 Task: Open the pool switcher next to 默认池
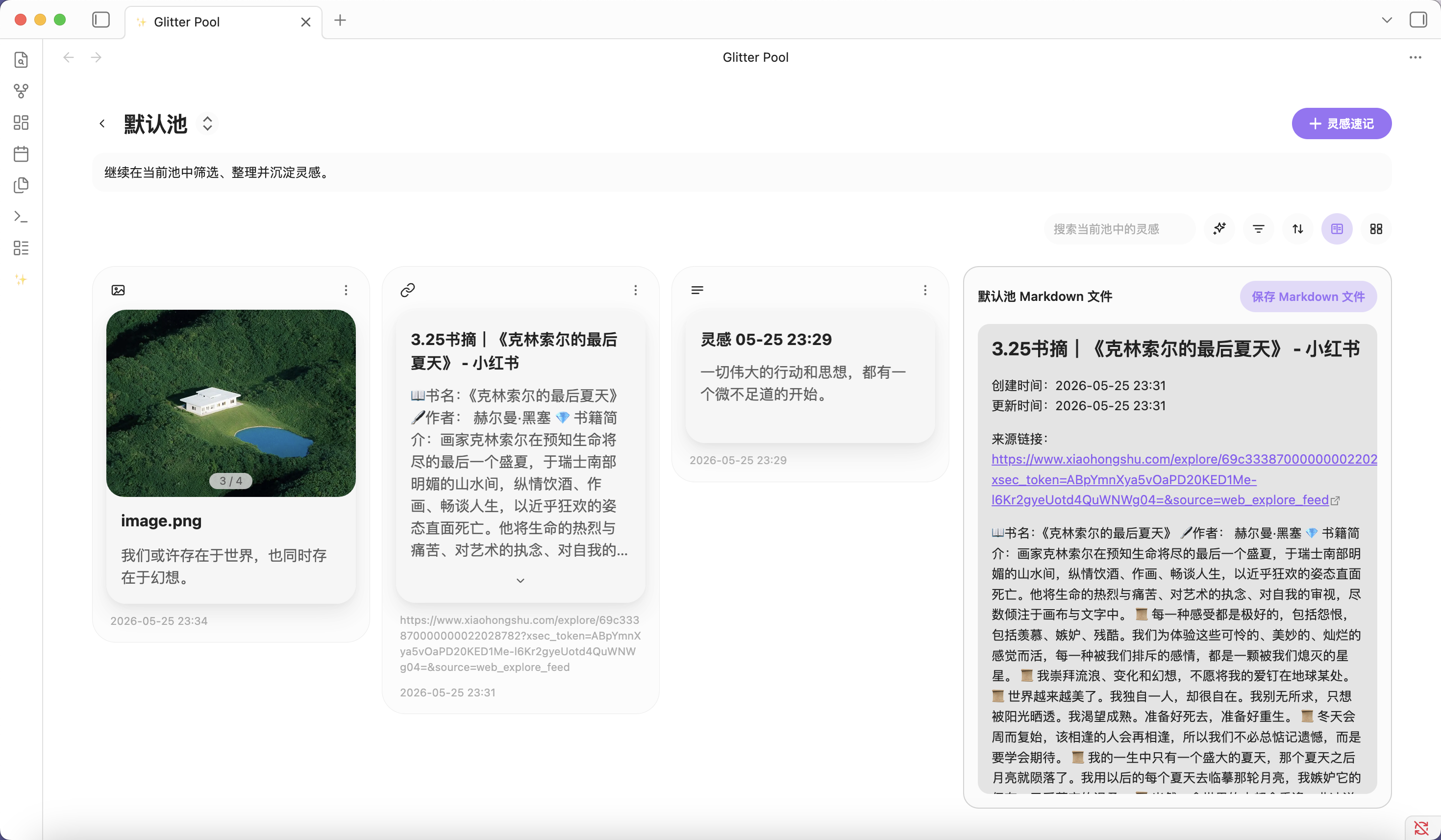[x=208, y=124]
